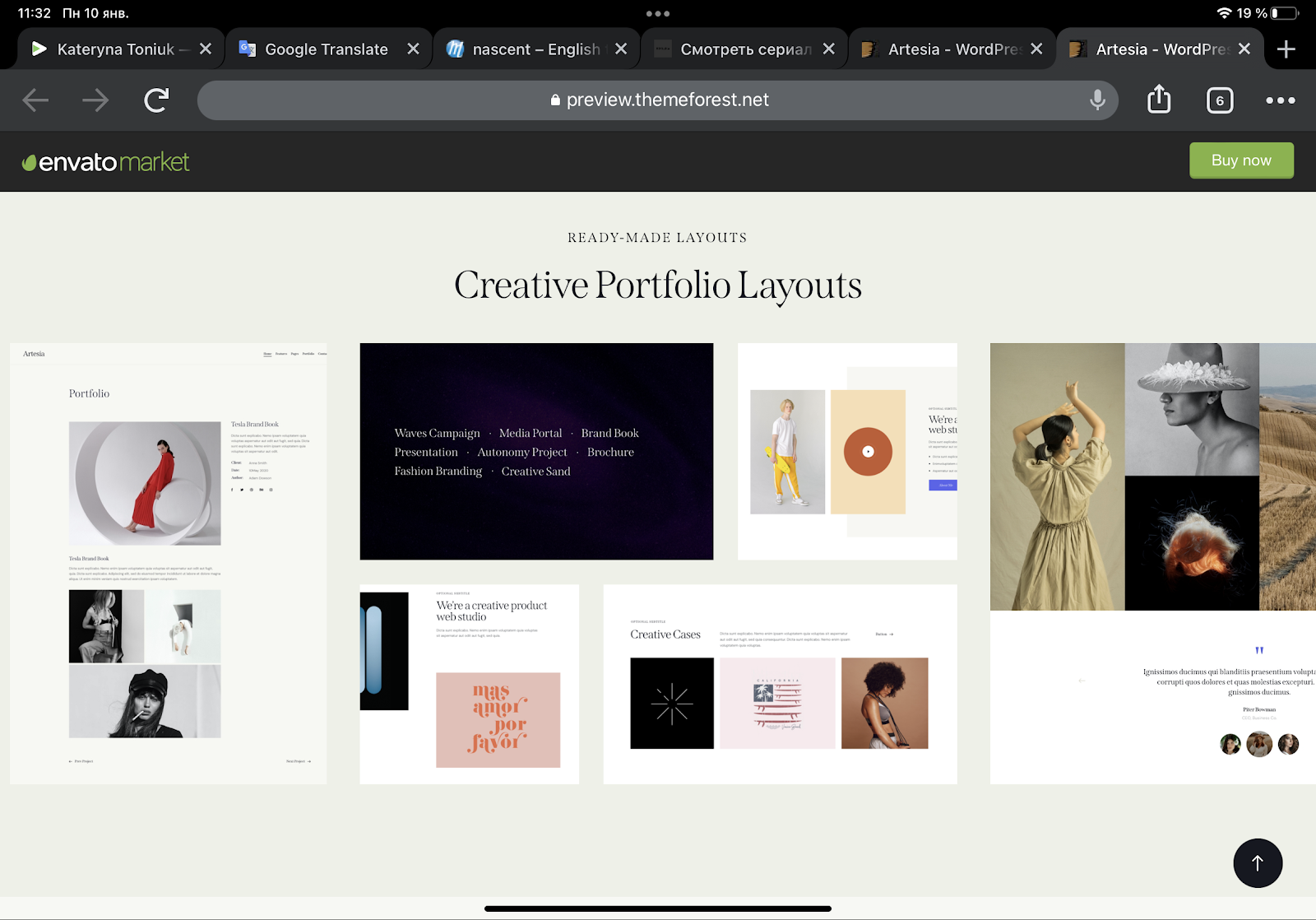Switch to the Google Translate tab

[x=327, y=49]
